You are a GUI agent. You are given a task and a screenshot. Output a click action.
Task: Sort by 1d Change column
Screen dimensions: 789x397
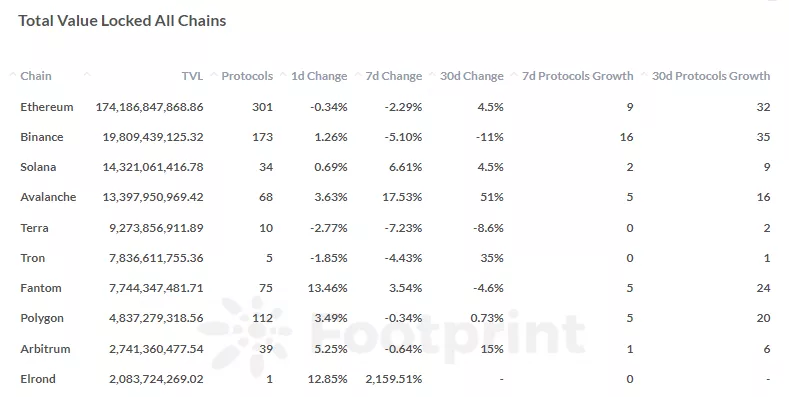tap(319, 76)
